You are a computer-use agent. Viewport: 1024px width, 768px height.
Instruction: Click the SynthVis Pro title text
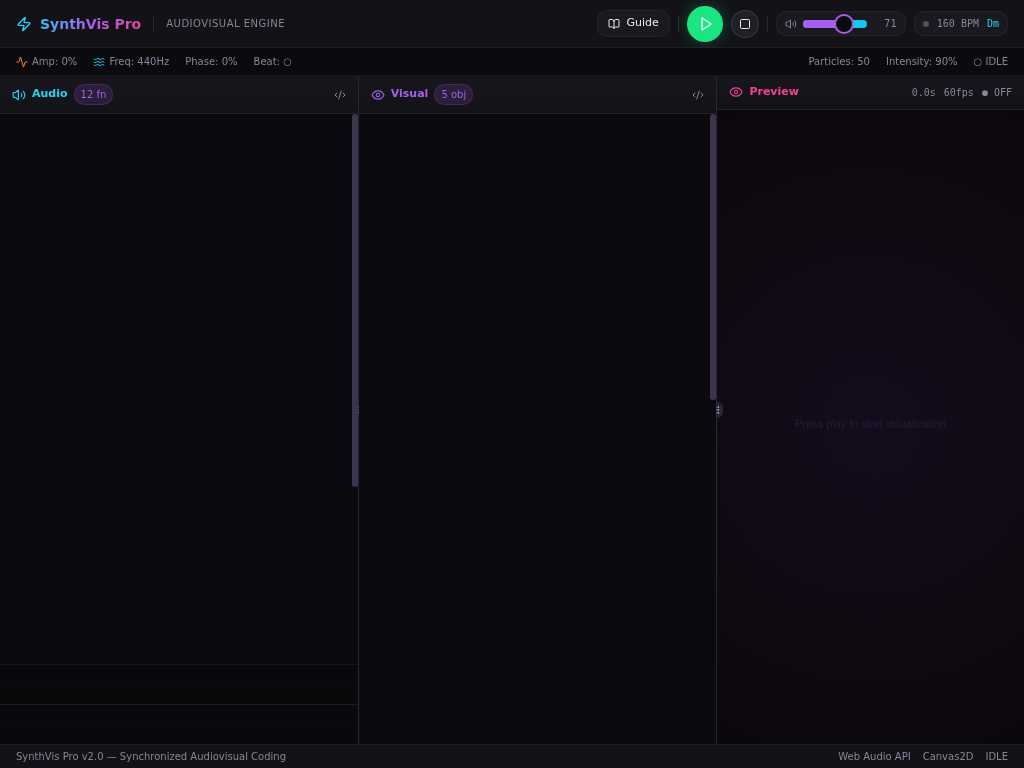(90, 24)
